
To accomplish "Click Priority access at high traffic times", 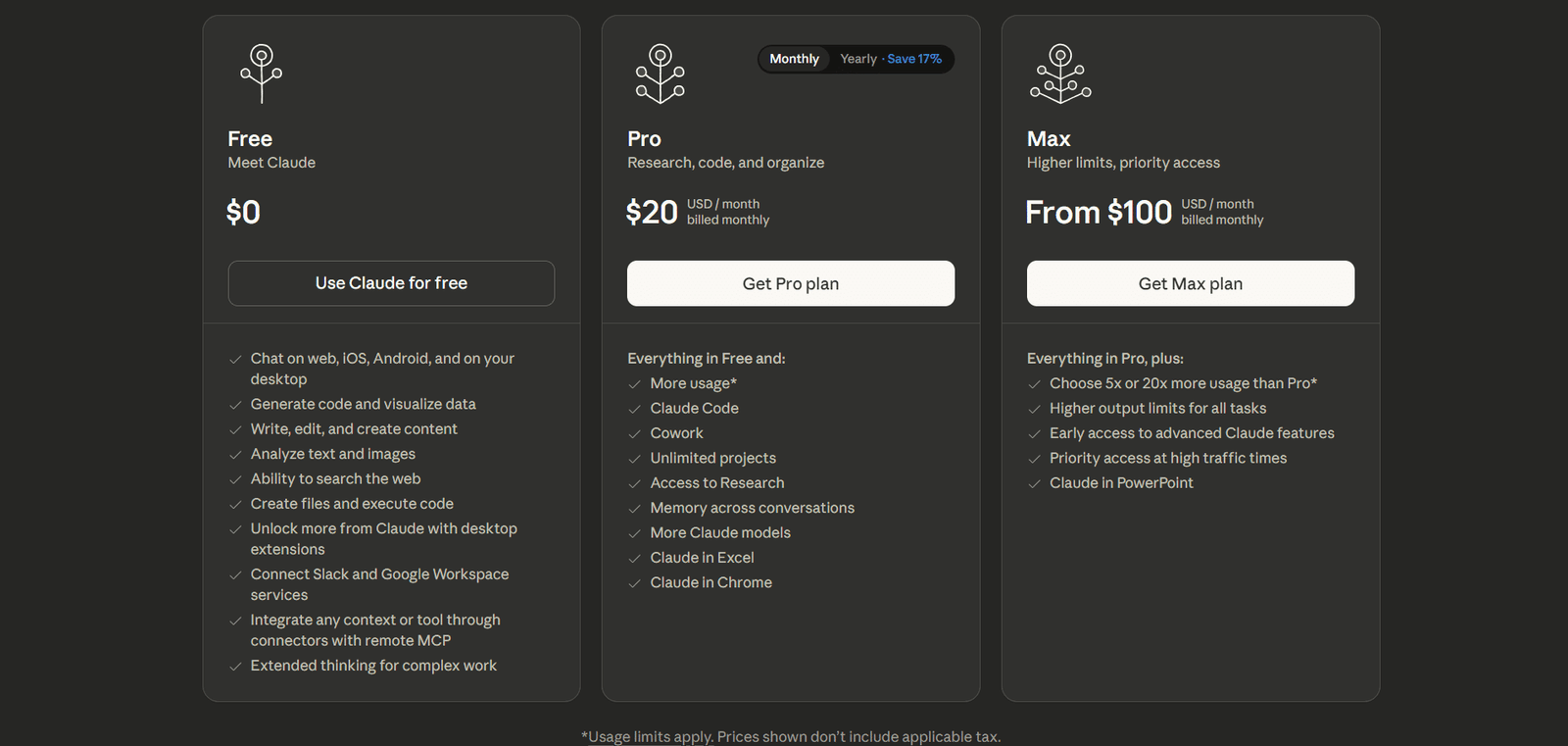I will pos(1167,458).
